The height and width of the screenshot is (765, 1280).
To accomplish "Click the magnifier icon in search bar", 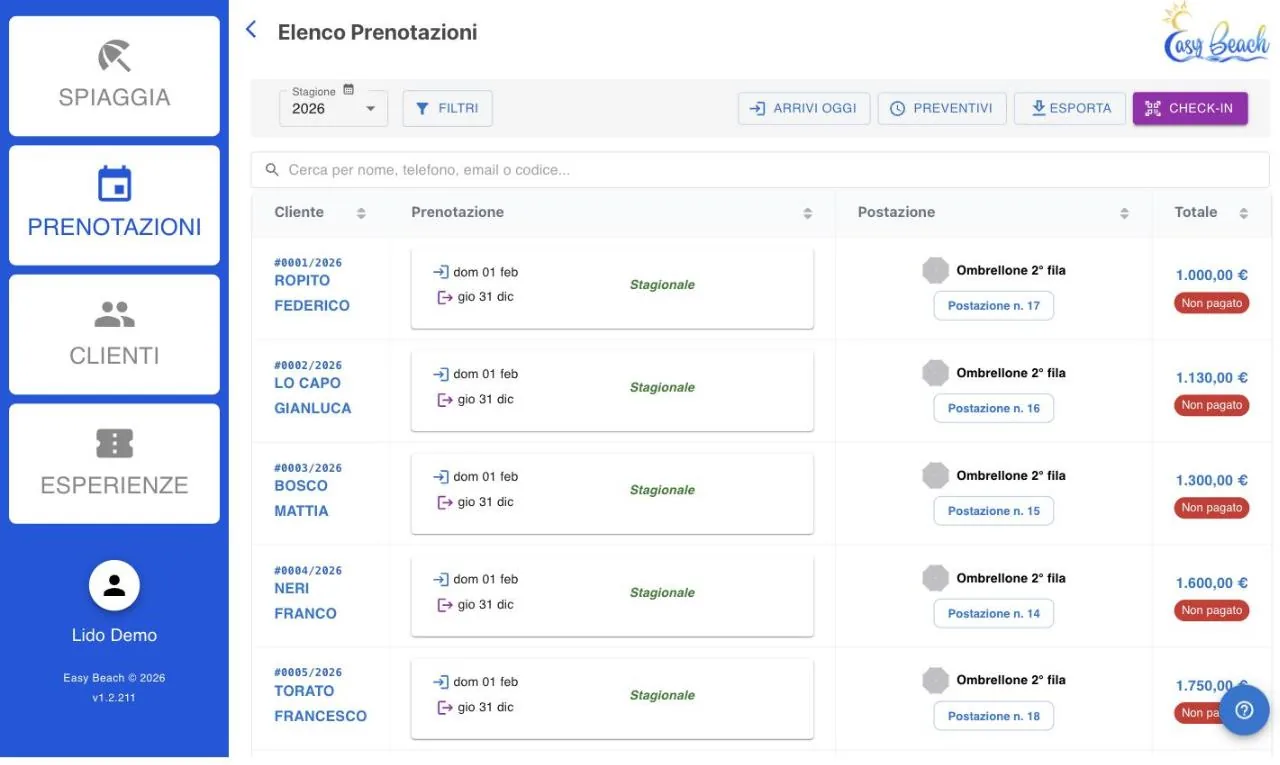I will point(272,170).
